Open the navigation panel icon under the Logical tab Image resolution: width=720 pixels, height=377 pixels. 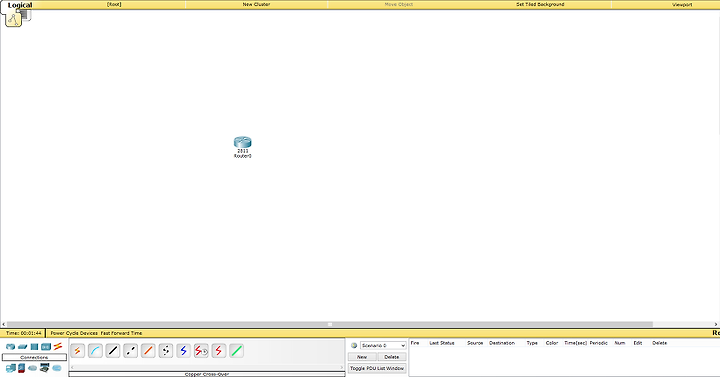pos(13,19)
